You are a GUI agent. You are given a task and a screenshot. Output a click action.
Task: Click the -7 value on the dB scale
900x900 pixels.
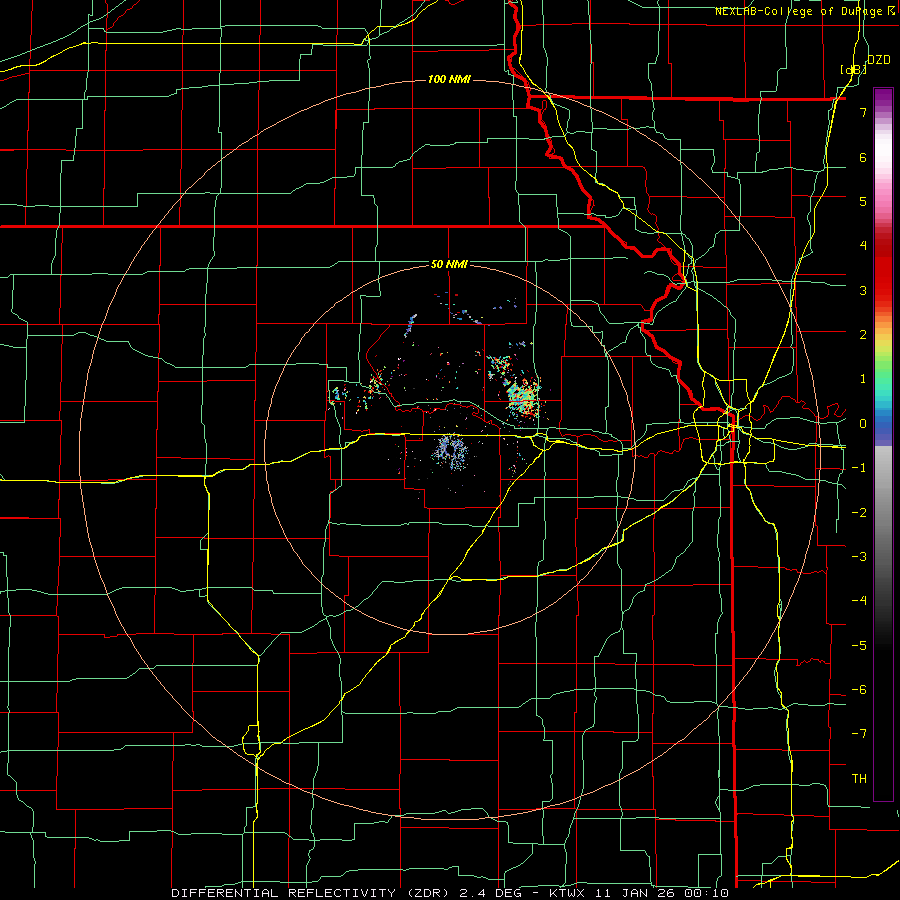[x=859, y=734]
